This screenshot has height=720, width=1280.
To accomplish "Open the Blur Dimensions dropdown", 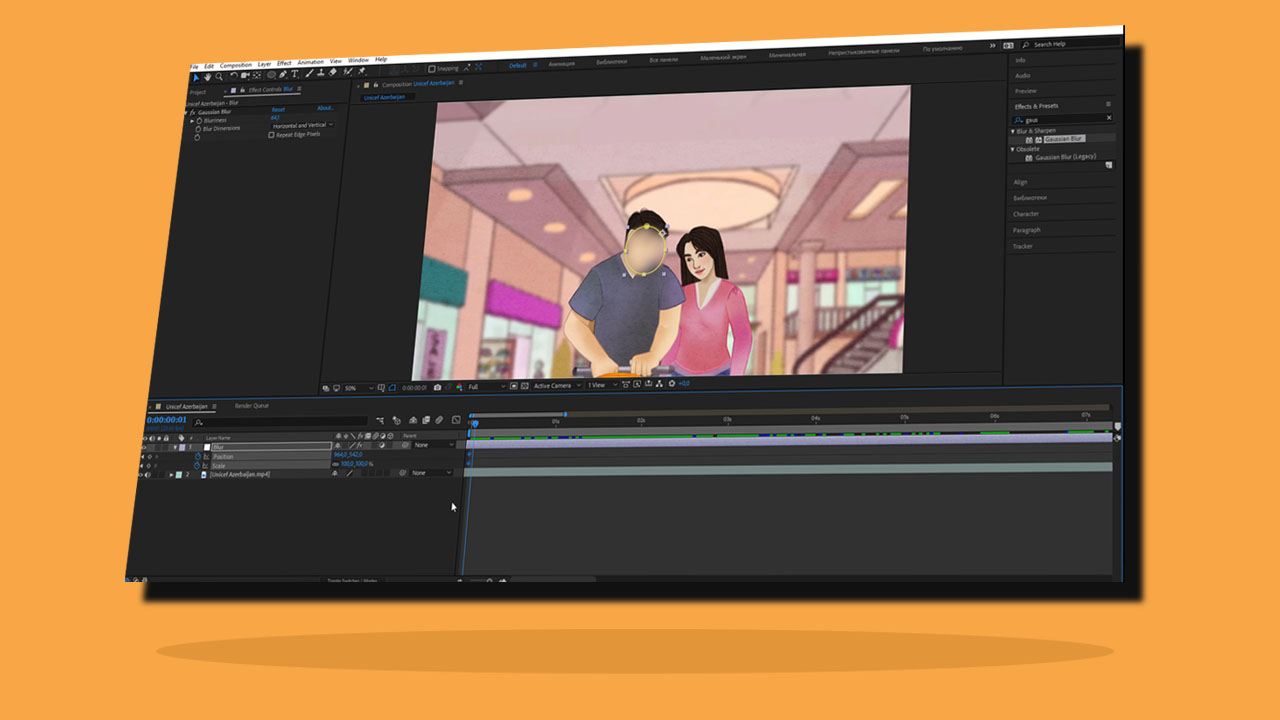I will click(301, 125).
